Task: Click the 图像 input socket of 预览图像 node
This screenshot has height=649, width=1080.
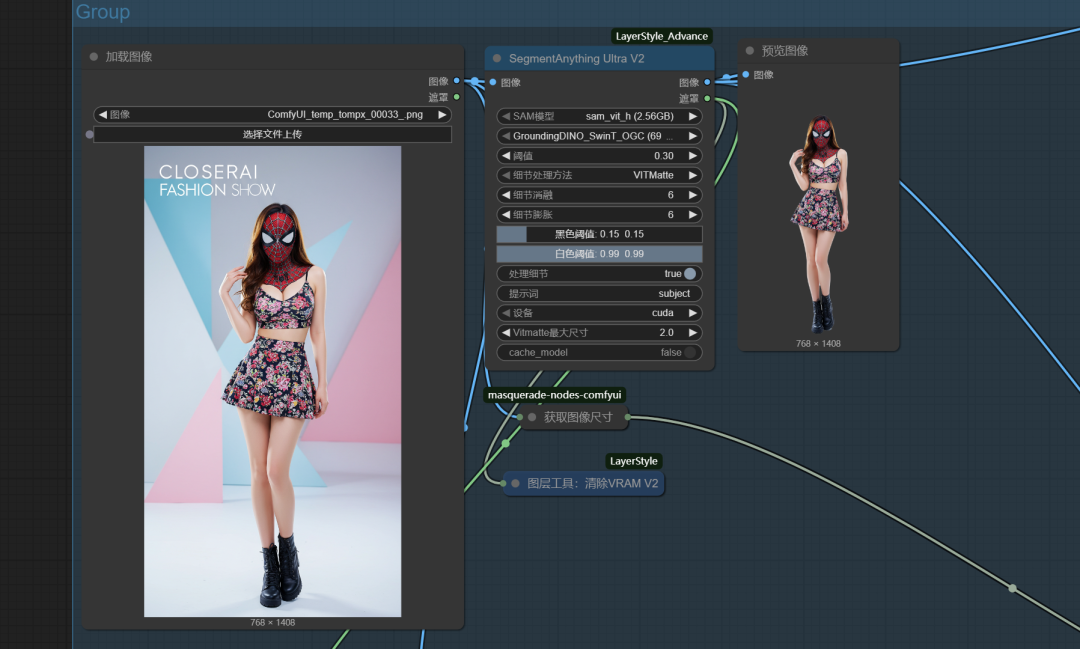Action: tap(745, 74)
